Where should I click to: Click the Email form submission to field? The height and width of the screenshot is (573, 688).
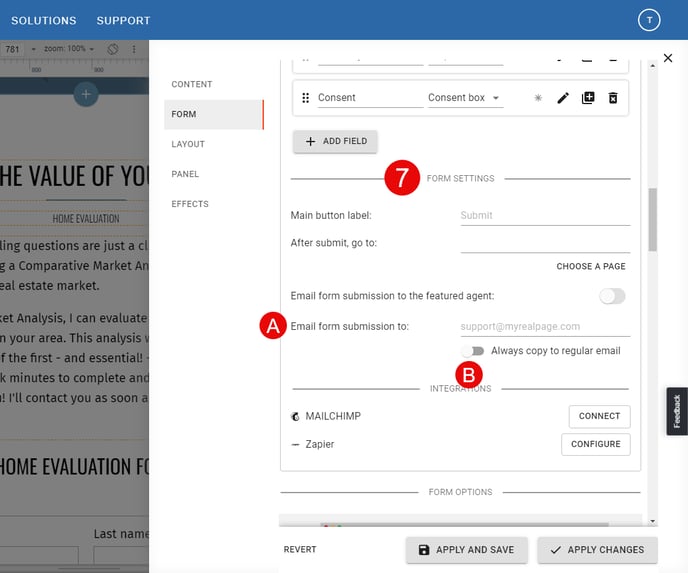pyautogui.click(x=545, y=327)
